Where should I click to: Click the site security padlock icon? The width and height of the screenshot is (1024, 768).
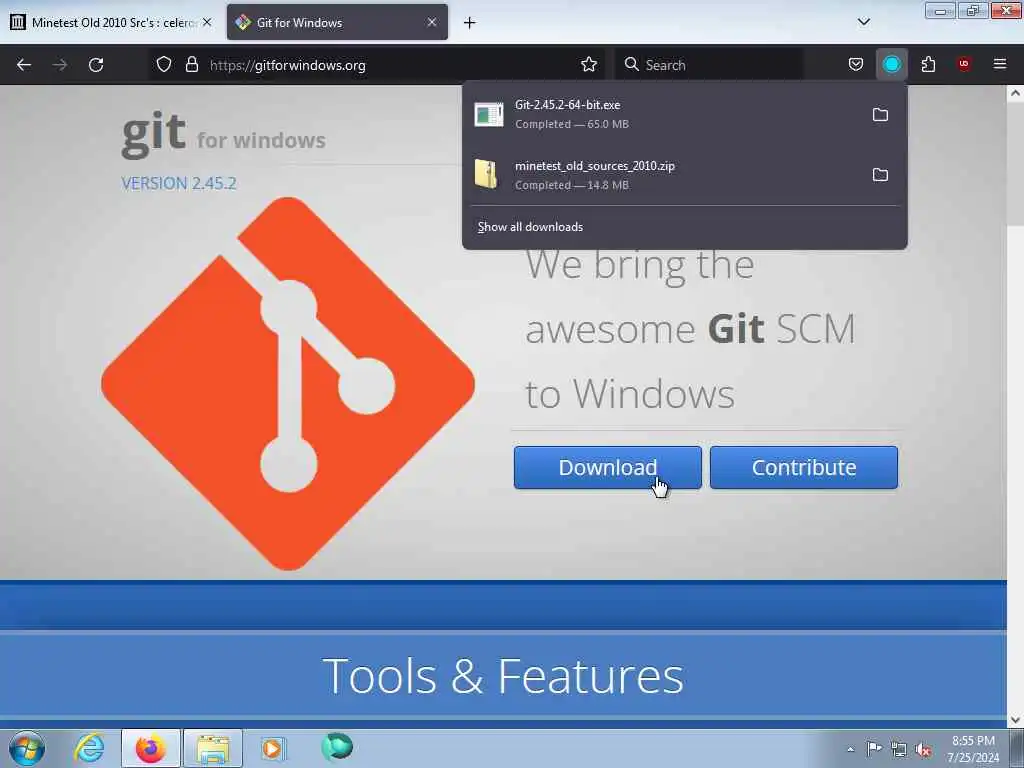tap(191, 65)
